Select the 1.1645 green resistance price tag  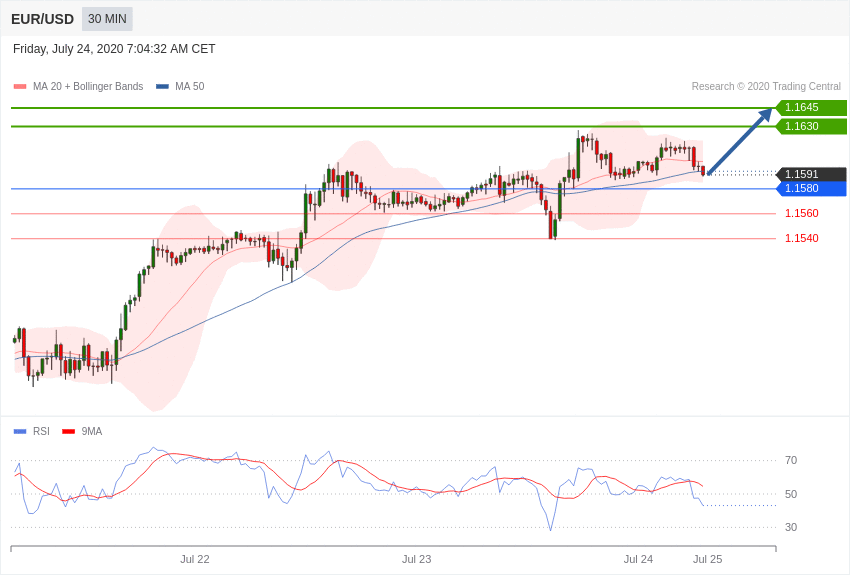(x=811, y=108)
